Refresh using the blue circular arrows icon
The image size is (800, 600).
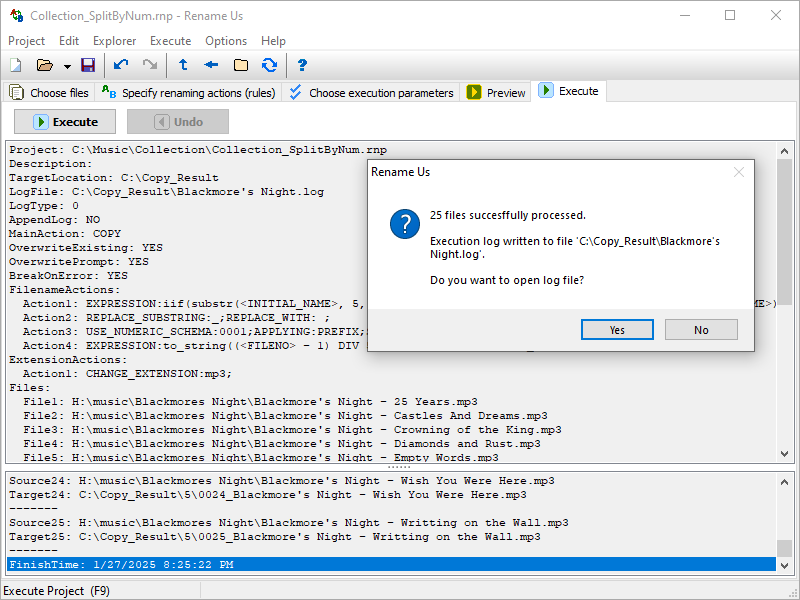269,65
